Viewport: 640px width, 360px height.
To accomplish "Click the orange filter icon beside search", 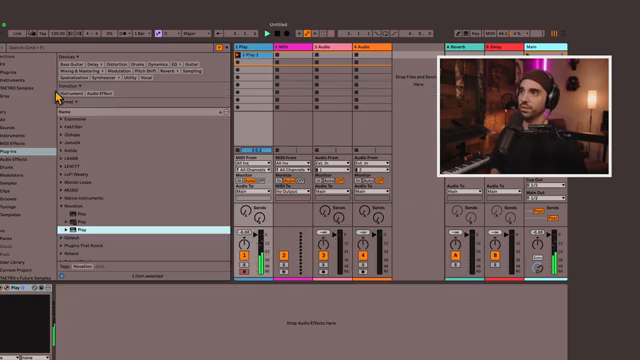I will (x=219, y=48).
